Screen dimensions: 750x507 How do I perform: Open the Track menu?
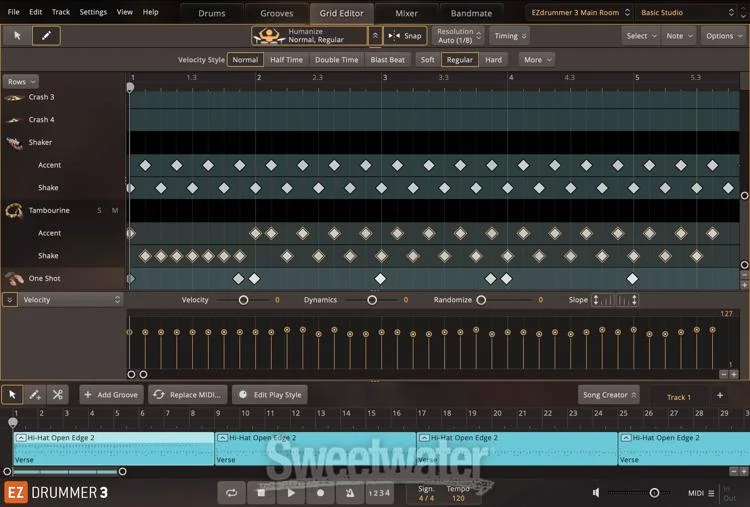point(61,12)
